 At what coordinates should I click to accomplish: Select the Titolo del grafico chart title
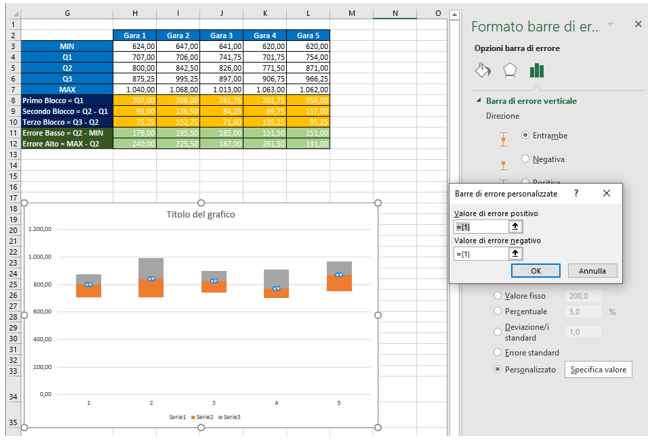pyautogui.click(x=203, y=215)
